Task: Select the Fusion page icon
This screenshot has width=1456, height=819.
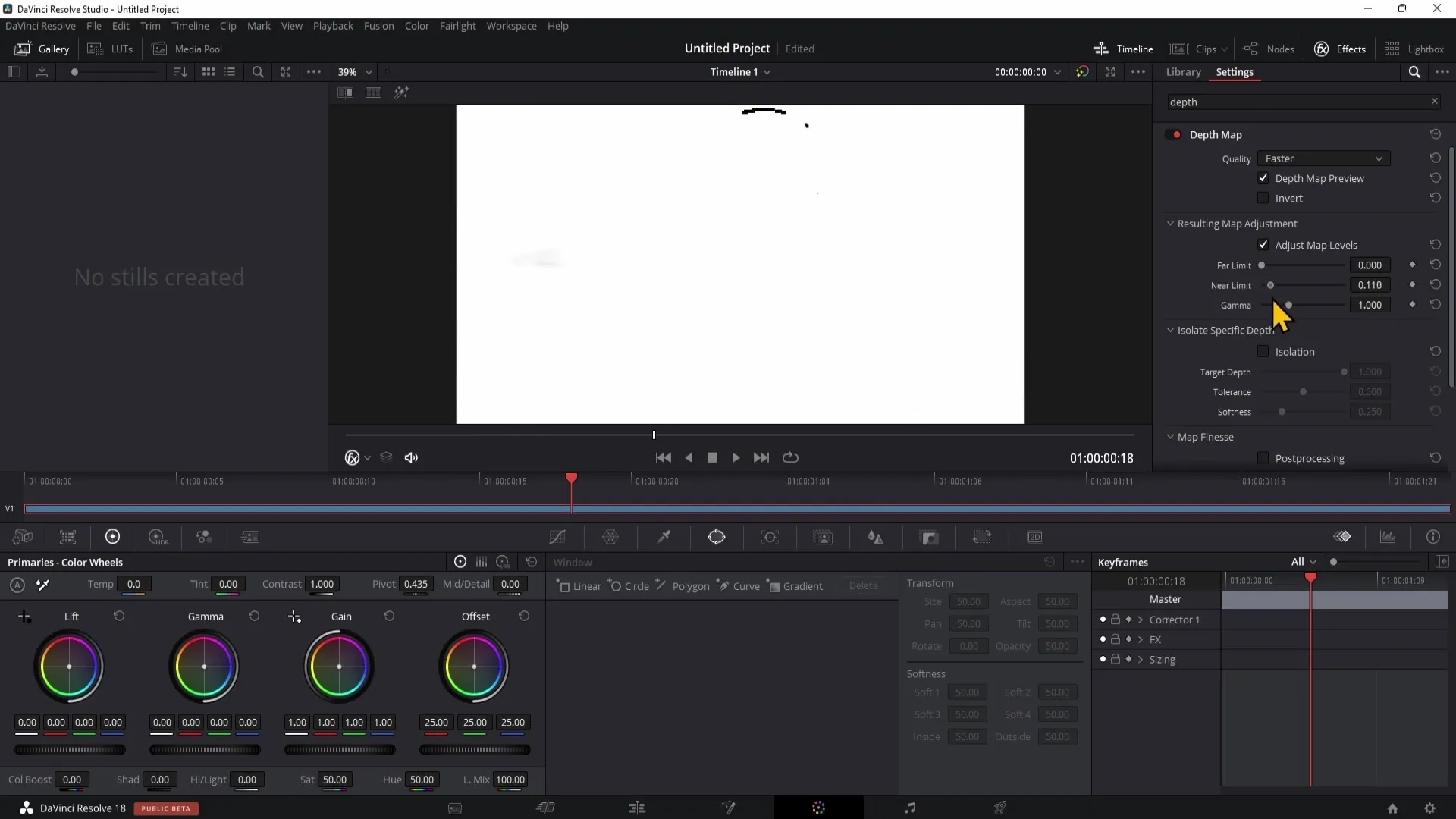Action: tap(729, 807)
